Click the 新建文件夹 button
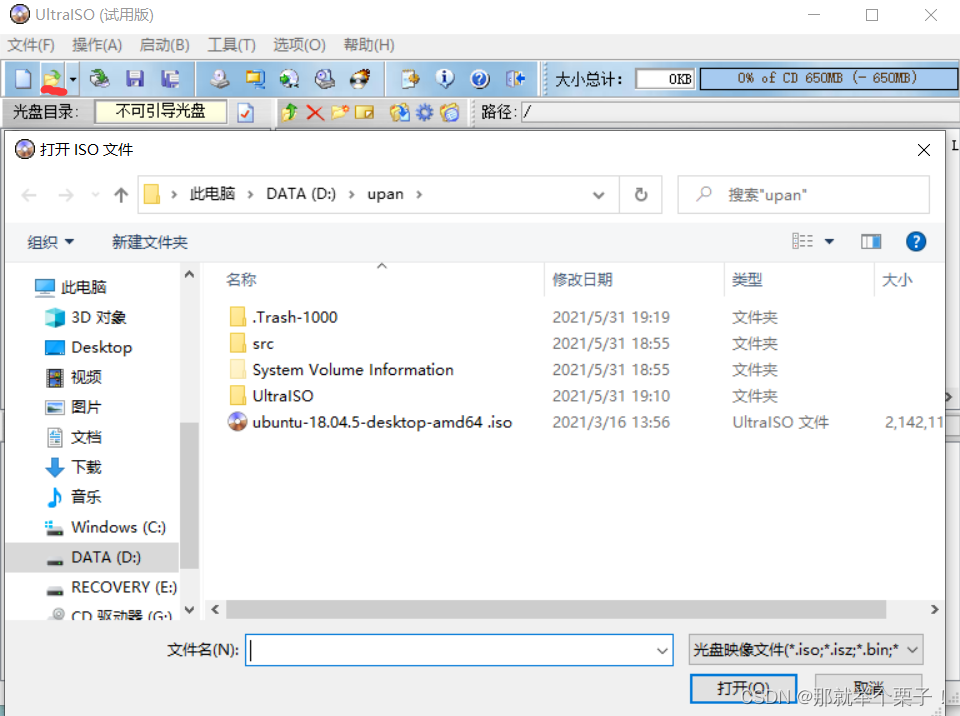Image resolution: width=960 pixels, height=716 pixels. (x=149, y=242)
